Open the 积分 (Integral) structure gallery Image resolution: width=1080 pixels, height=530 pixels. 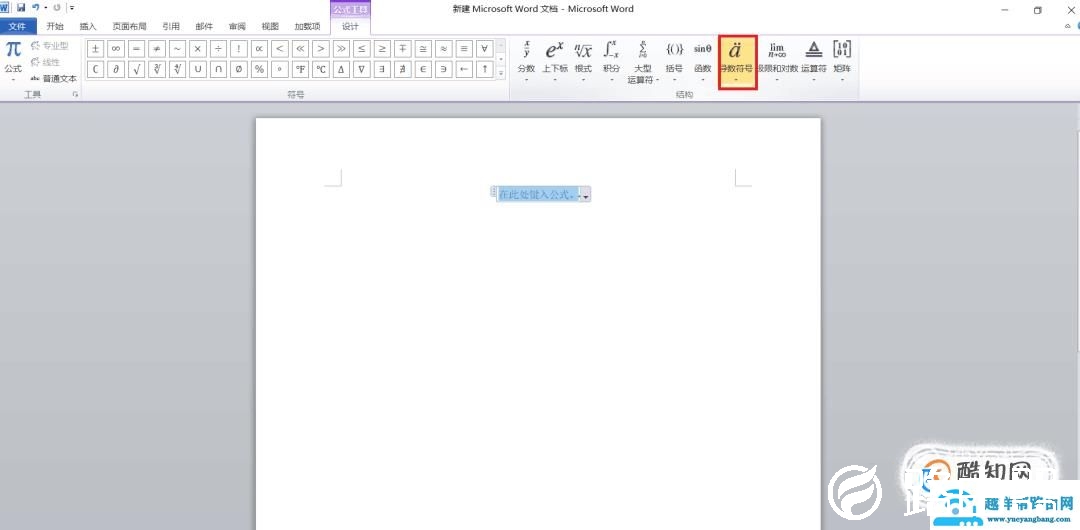(611, 61)
